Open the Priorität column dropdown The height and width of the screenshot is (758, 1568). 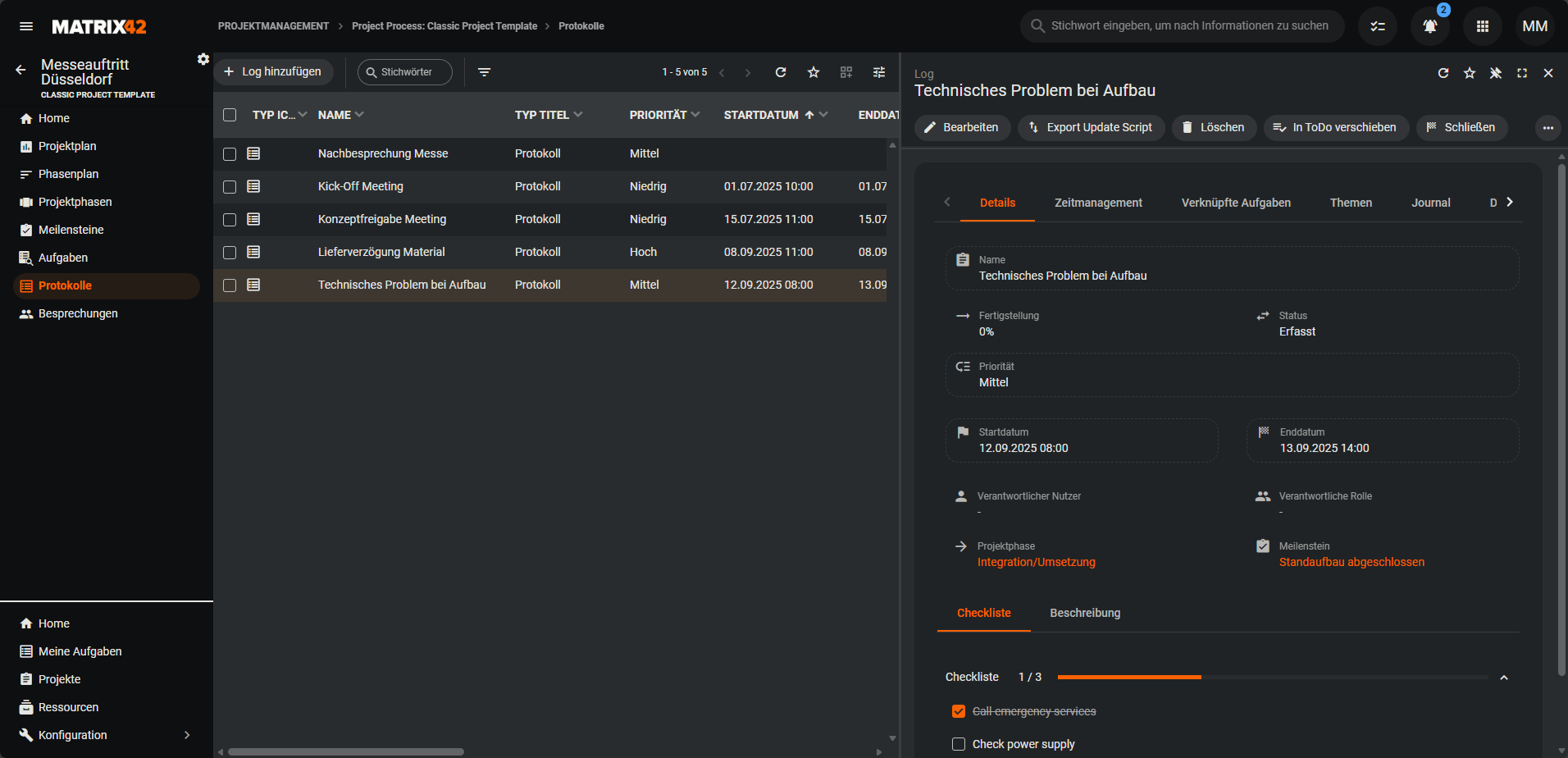click(695, 115)
